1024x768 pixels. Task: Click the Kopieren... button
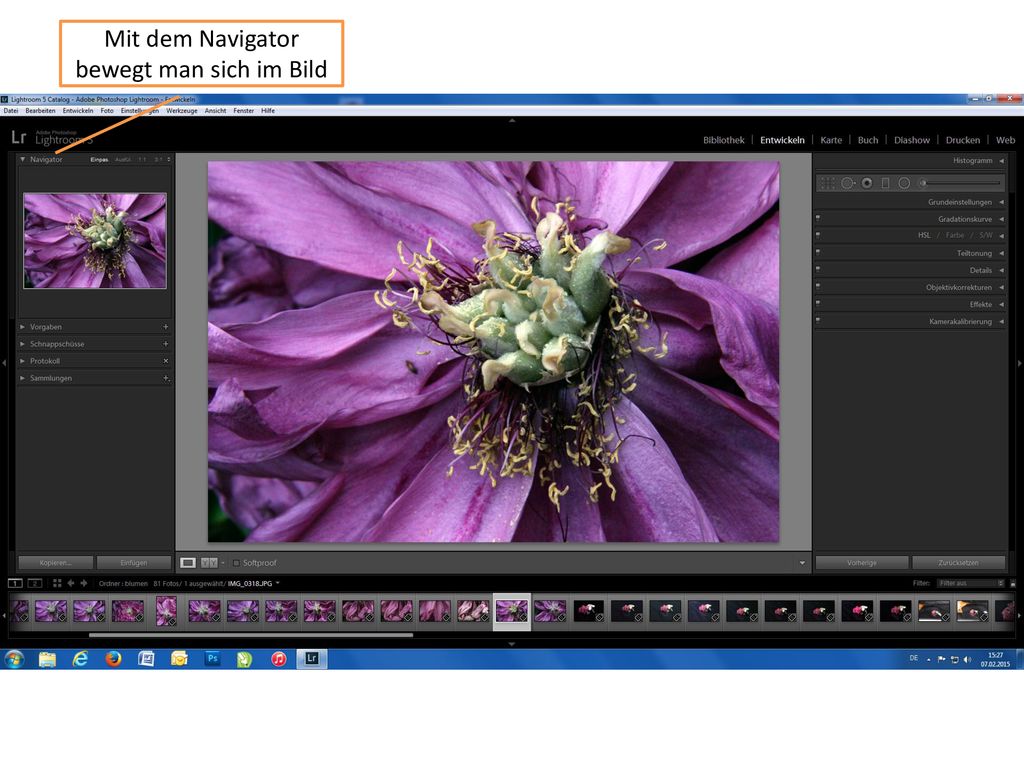(56, 562)
